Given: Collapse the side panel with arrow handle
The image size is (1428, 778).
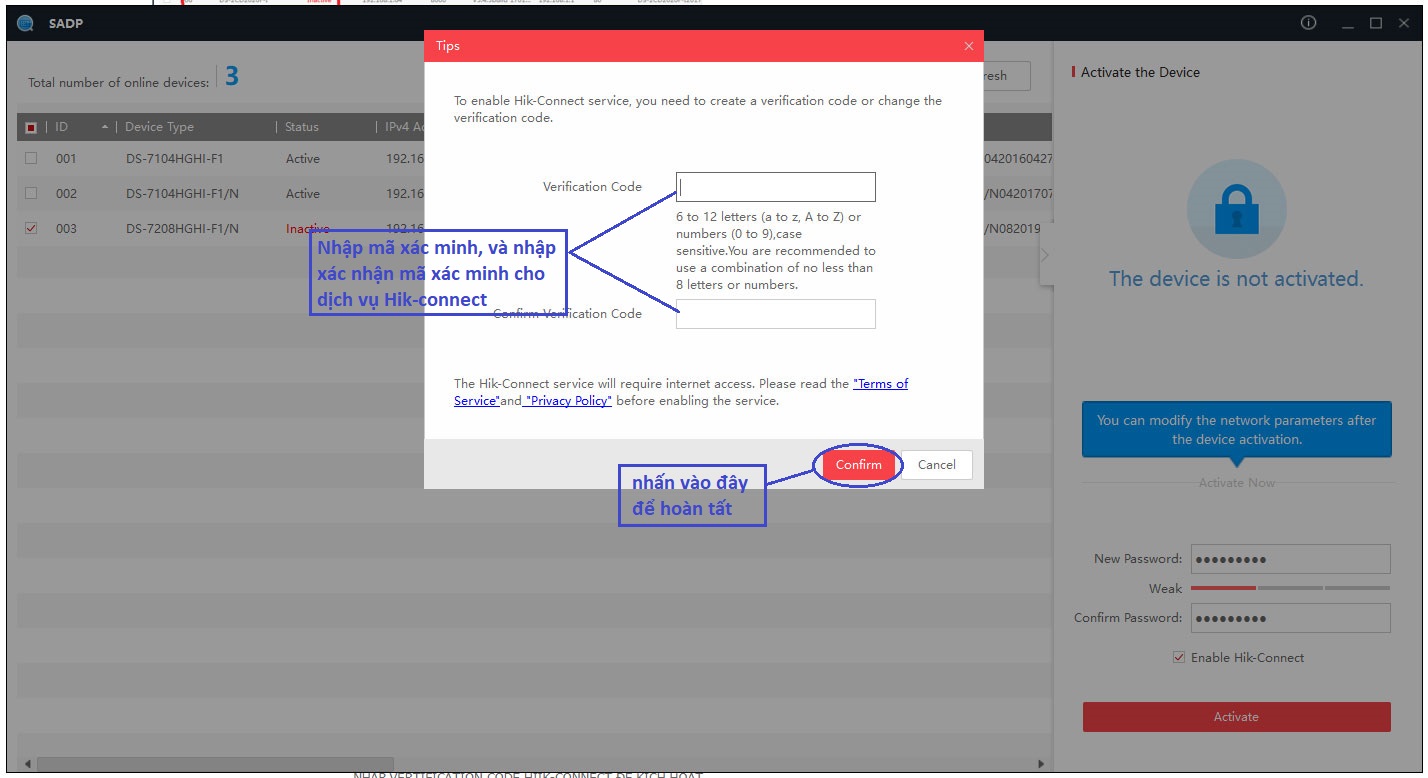Looking at the screenshot, I should click(x=1046, y=255).
